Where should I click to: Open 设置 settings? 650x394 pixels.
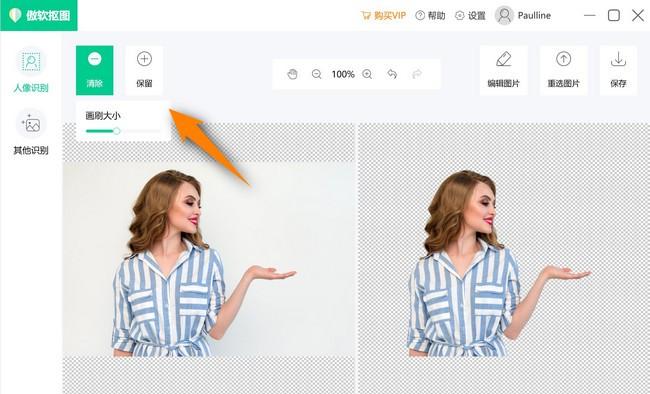tap(470, 16)
